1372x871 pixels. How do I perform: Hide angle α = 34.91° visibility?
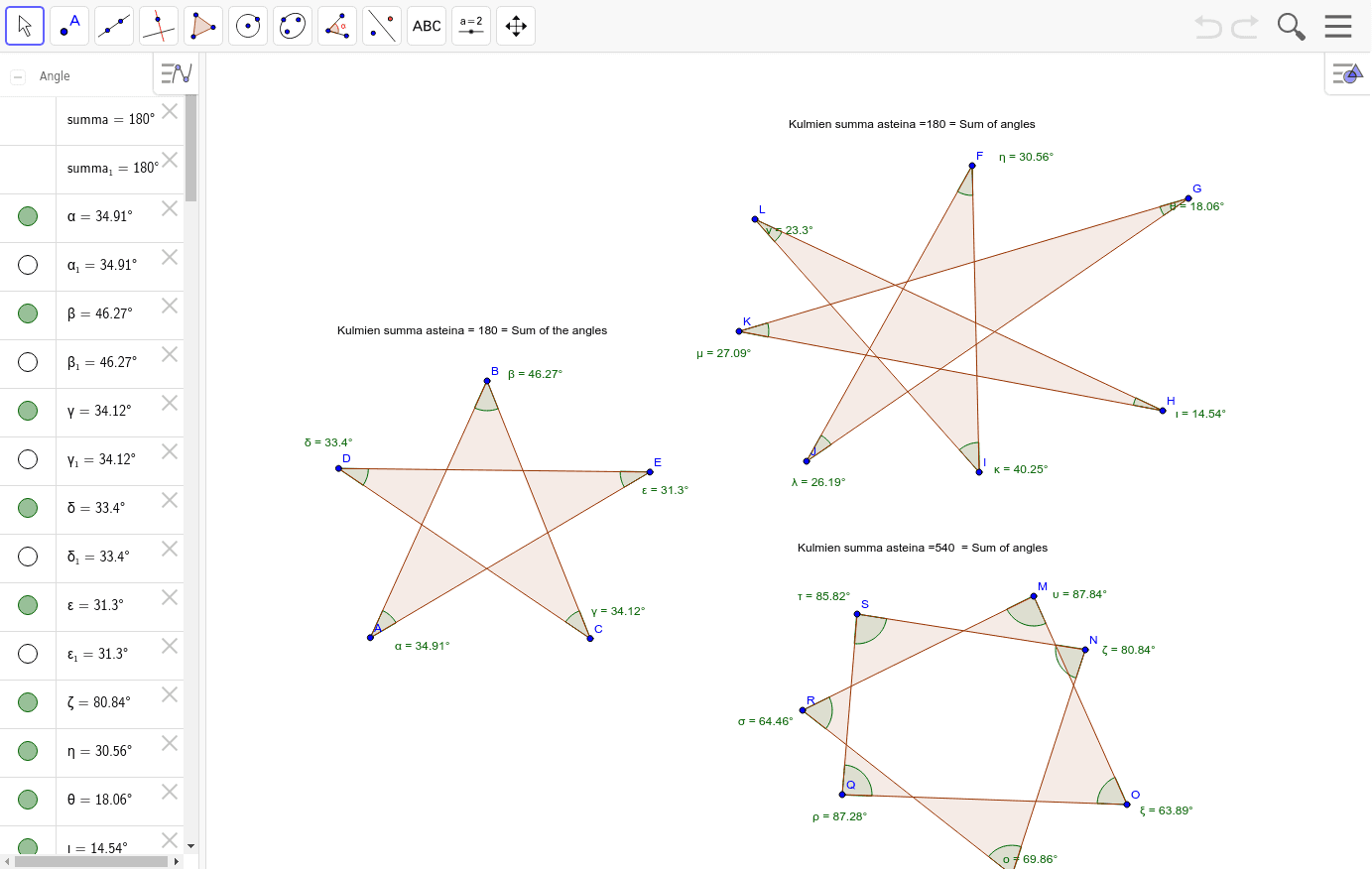(x=28, y=216)
